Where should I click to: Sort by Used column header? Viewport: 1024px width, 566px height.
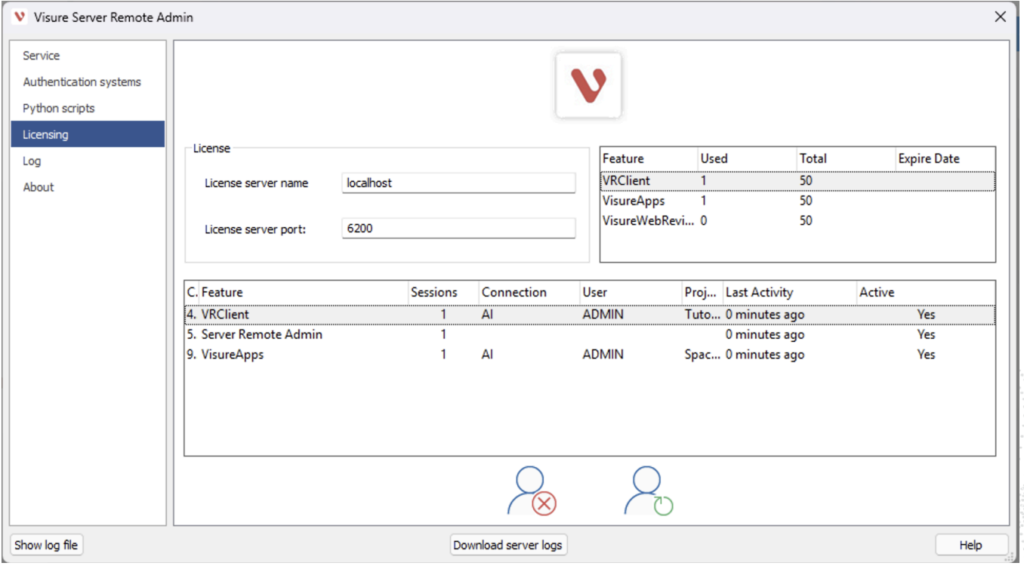747,159
